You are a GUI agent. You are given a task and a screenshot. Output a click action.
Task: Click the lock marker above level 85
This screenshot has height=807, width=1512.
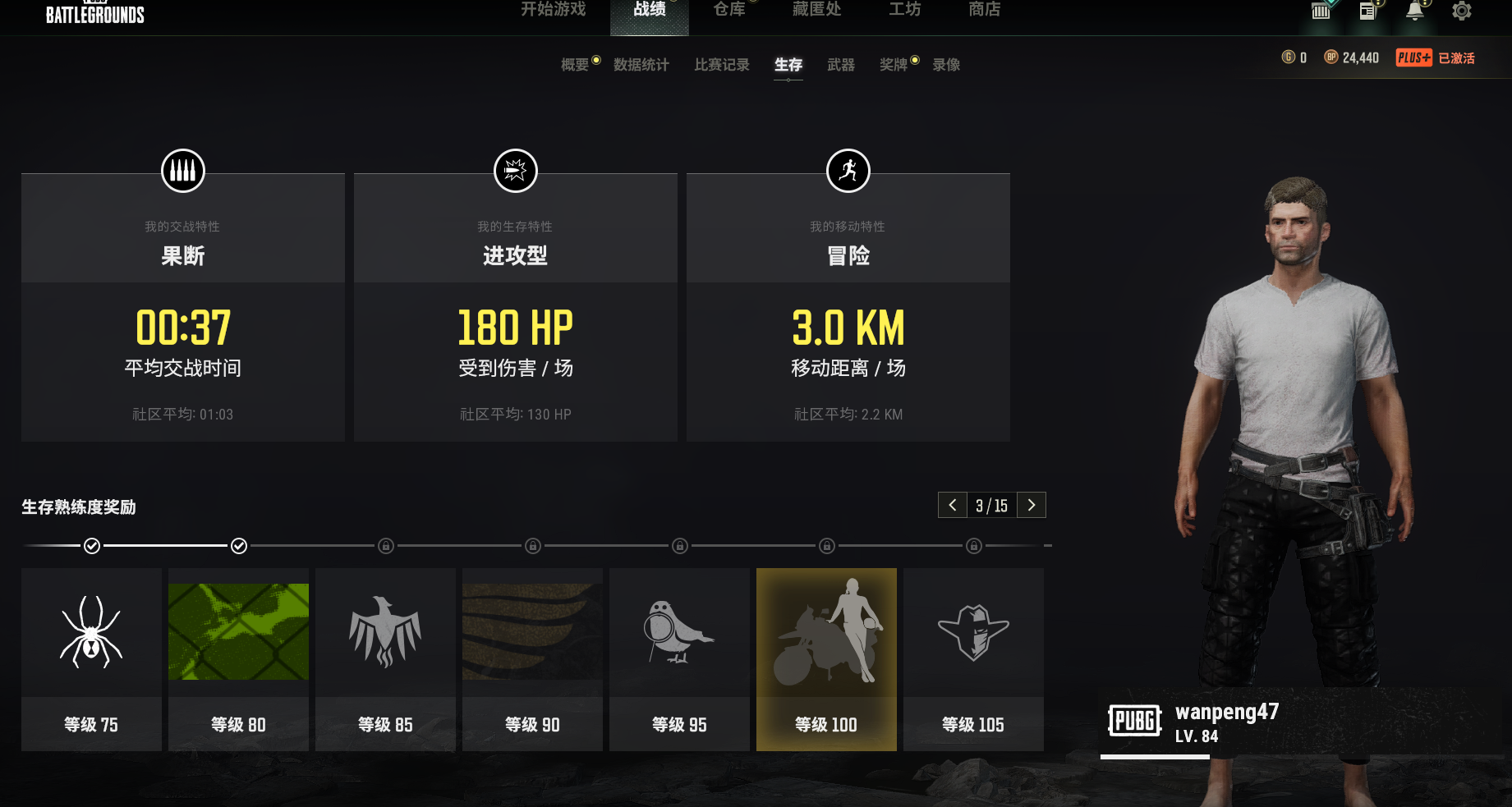(386, 546)
